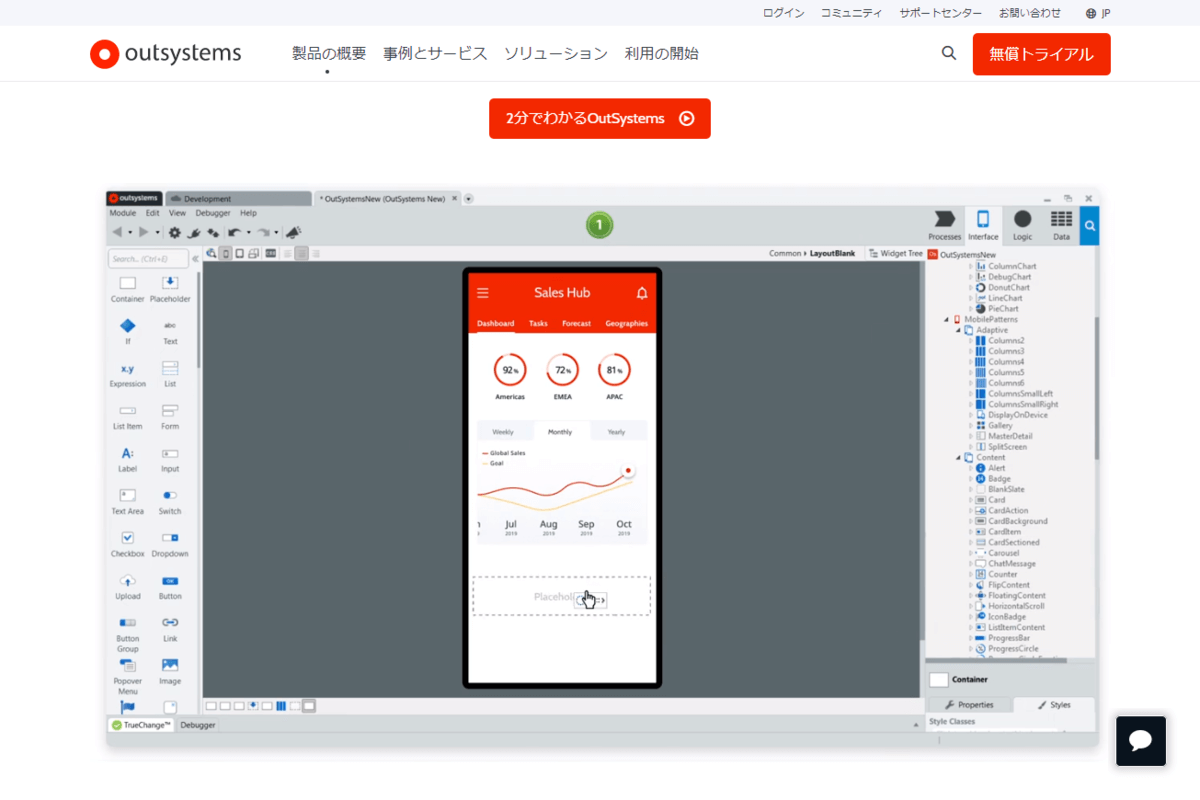This screenshot has height=800, width=1200.
Task: Toggle phone preview mode in canvas toolbar
Action: [x=226, y=254]
